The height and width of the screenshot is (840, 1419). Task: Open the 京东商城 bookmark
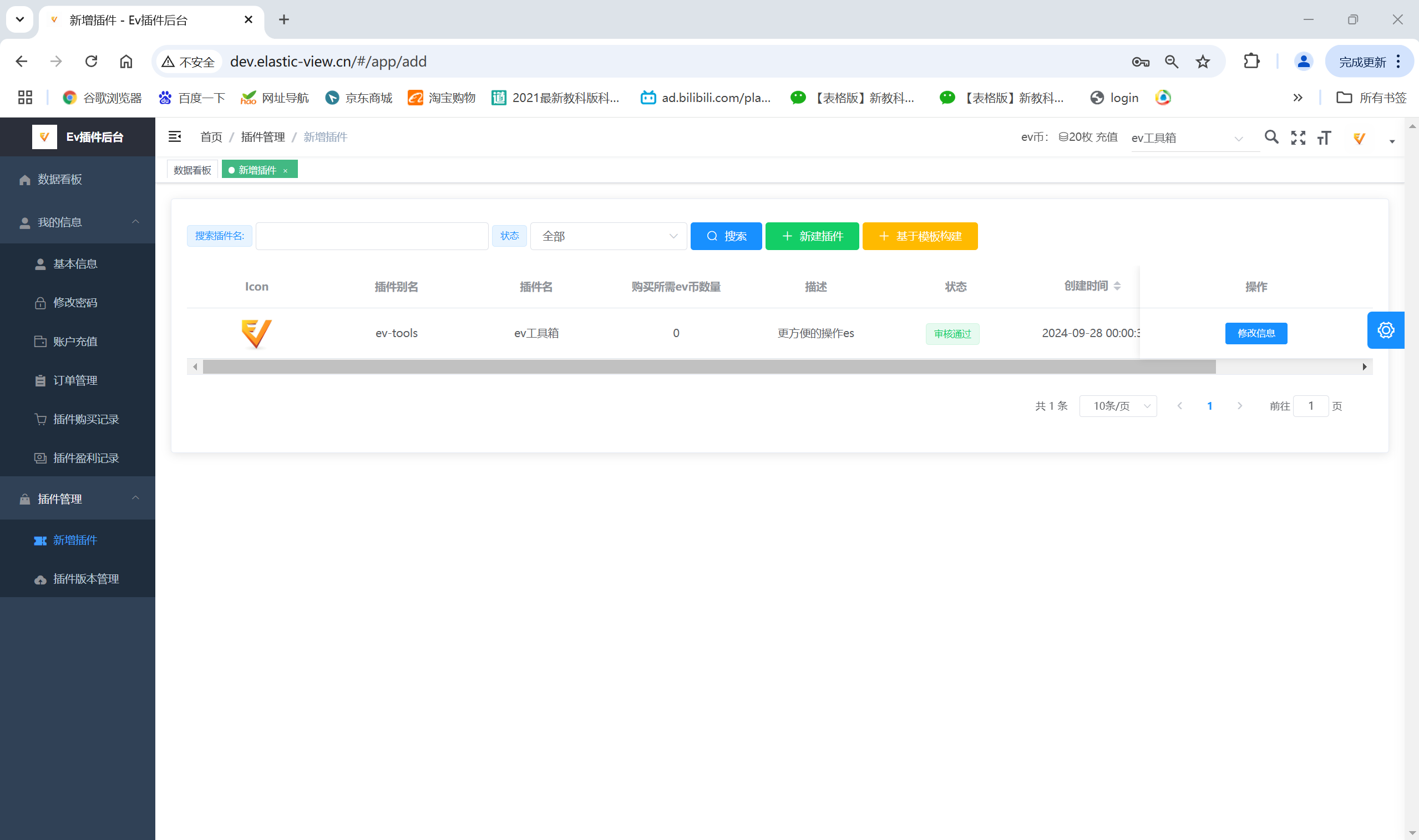[359, 98]
